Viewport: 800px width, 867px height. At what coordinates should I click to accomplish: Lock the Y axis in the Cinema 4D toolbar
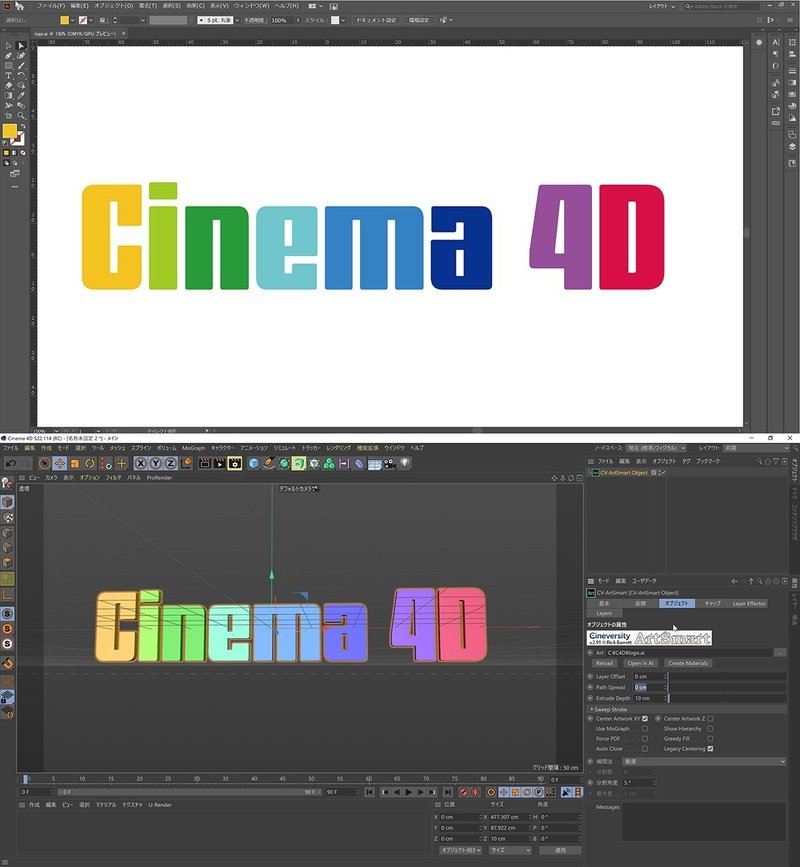pos(152,464)
